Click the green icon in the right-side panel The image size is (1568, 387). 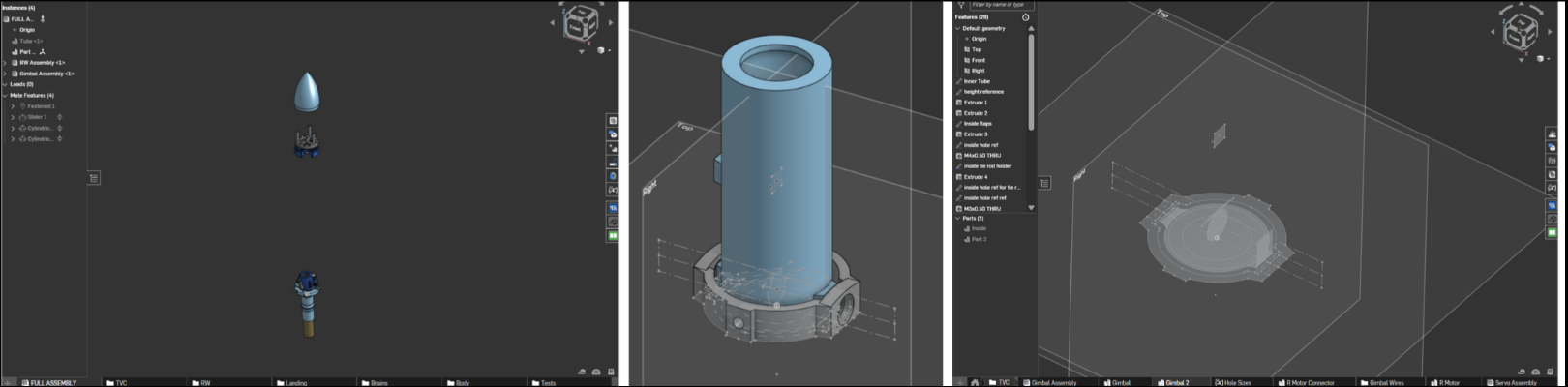coord(1552,232)
